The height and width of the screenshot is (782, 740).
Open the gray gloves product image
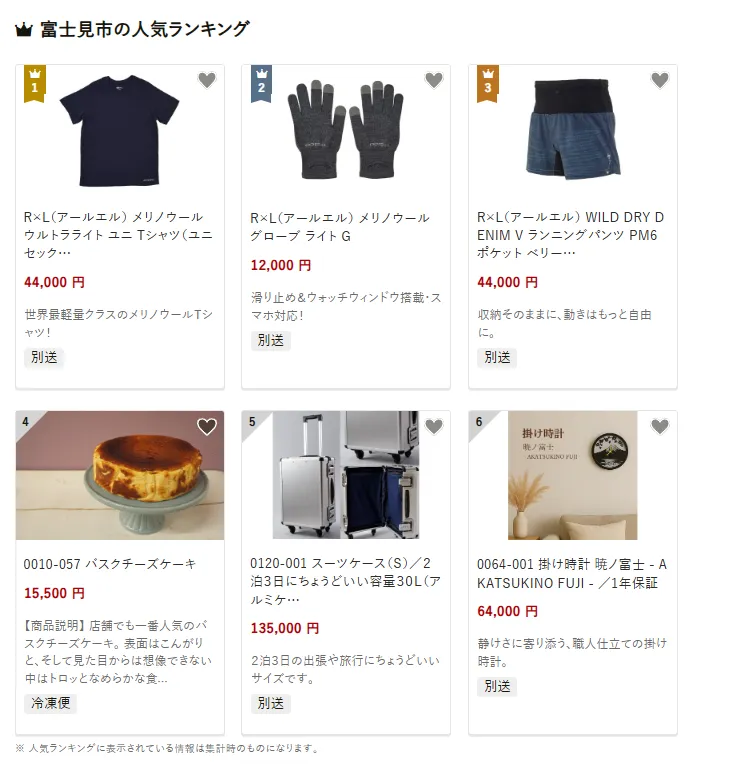tap(346, 129)
